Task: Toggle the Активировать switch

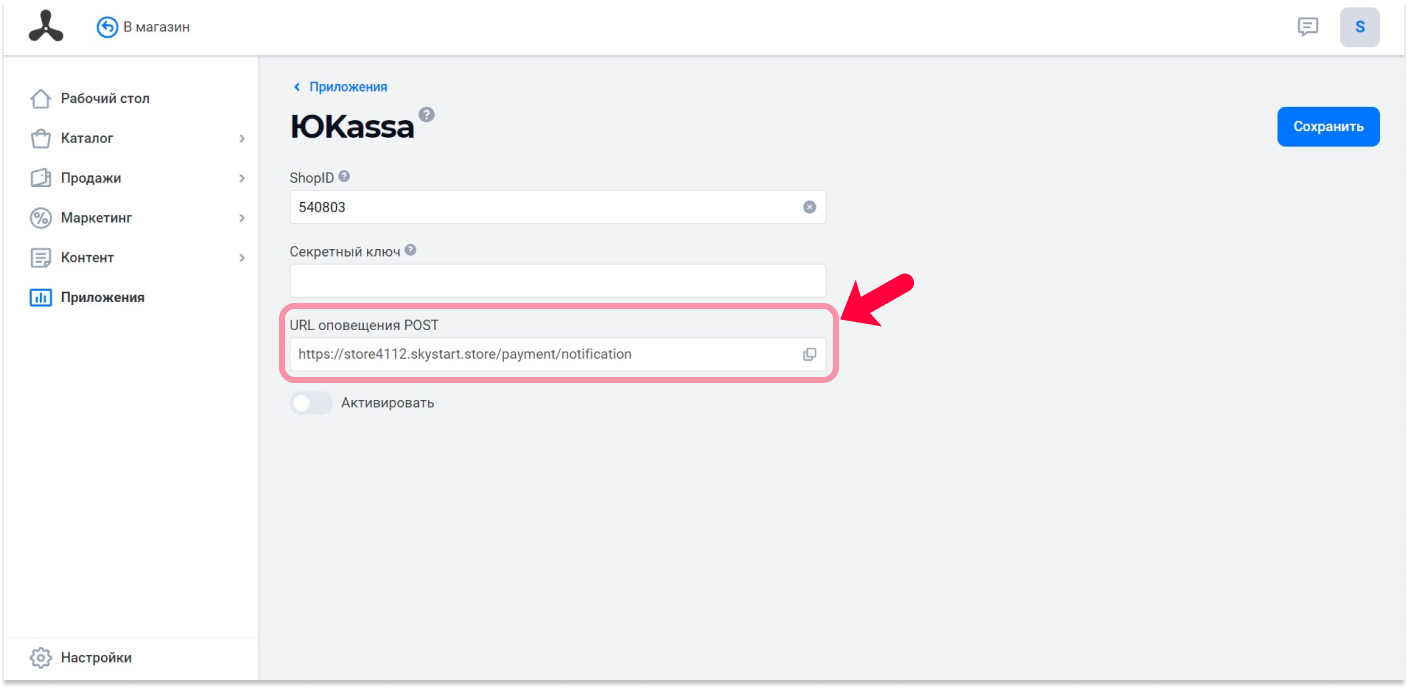Action: (311, 403)
